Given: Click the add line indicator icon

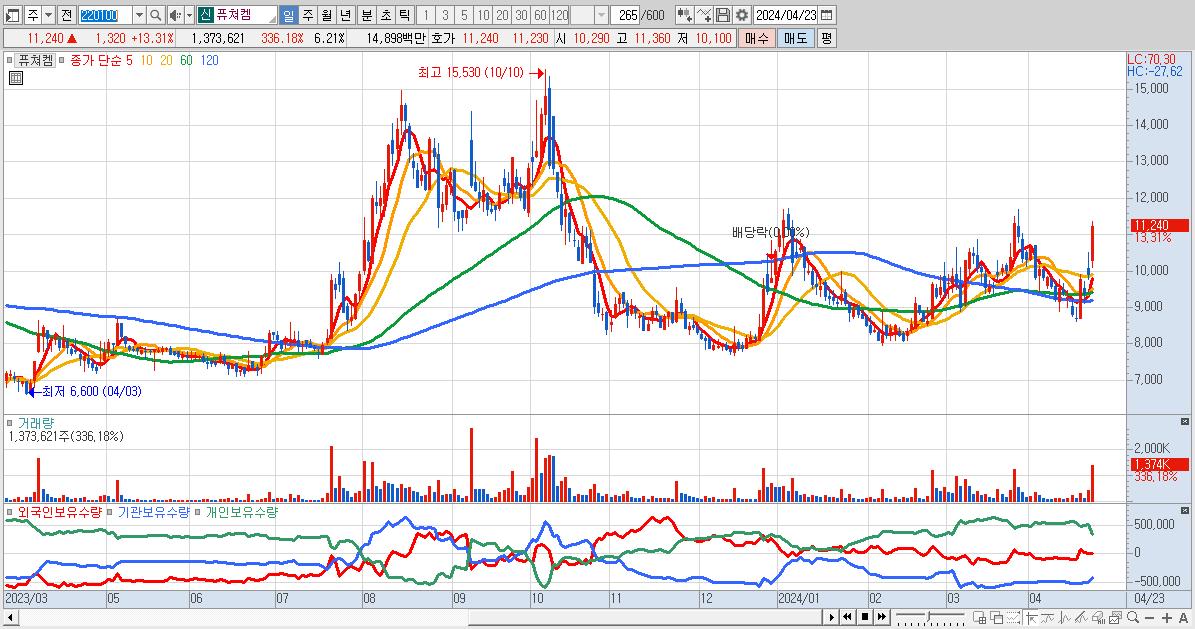Looking at the screenshot, I should point(703,14).
